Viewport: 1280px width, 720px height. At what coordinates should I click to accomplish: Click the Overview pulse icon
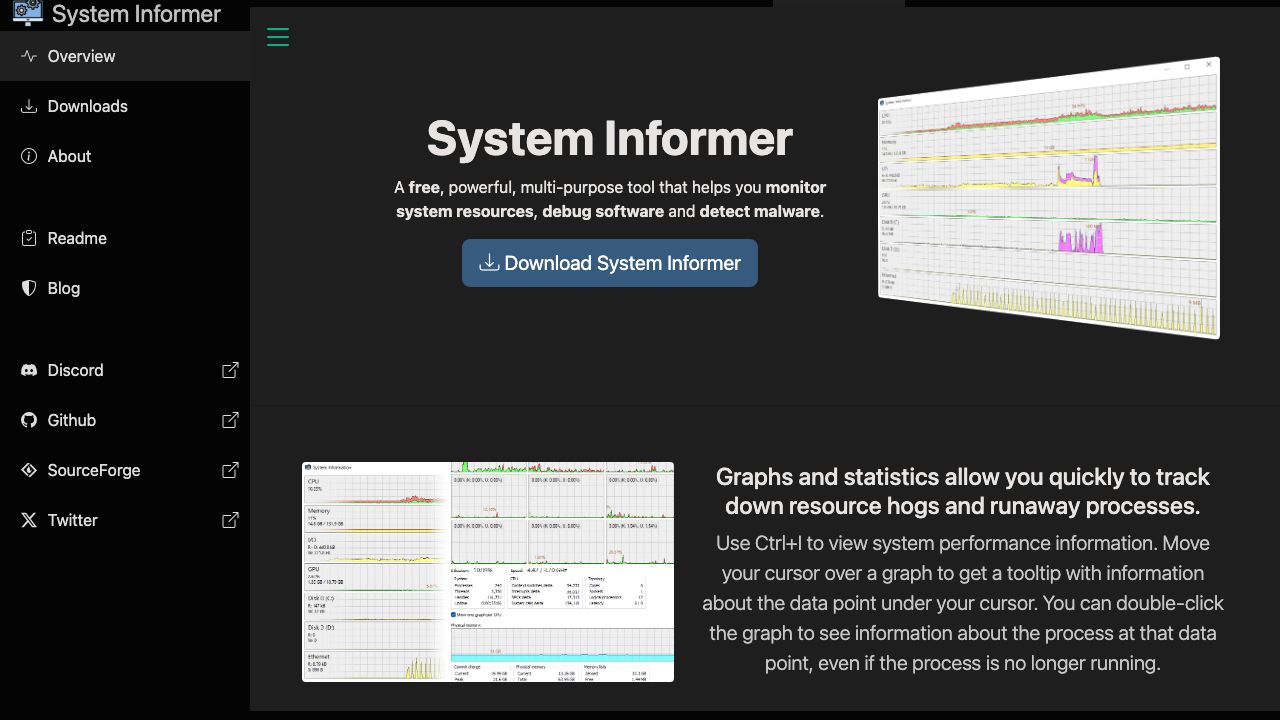point(29,56)
